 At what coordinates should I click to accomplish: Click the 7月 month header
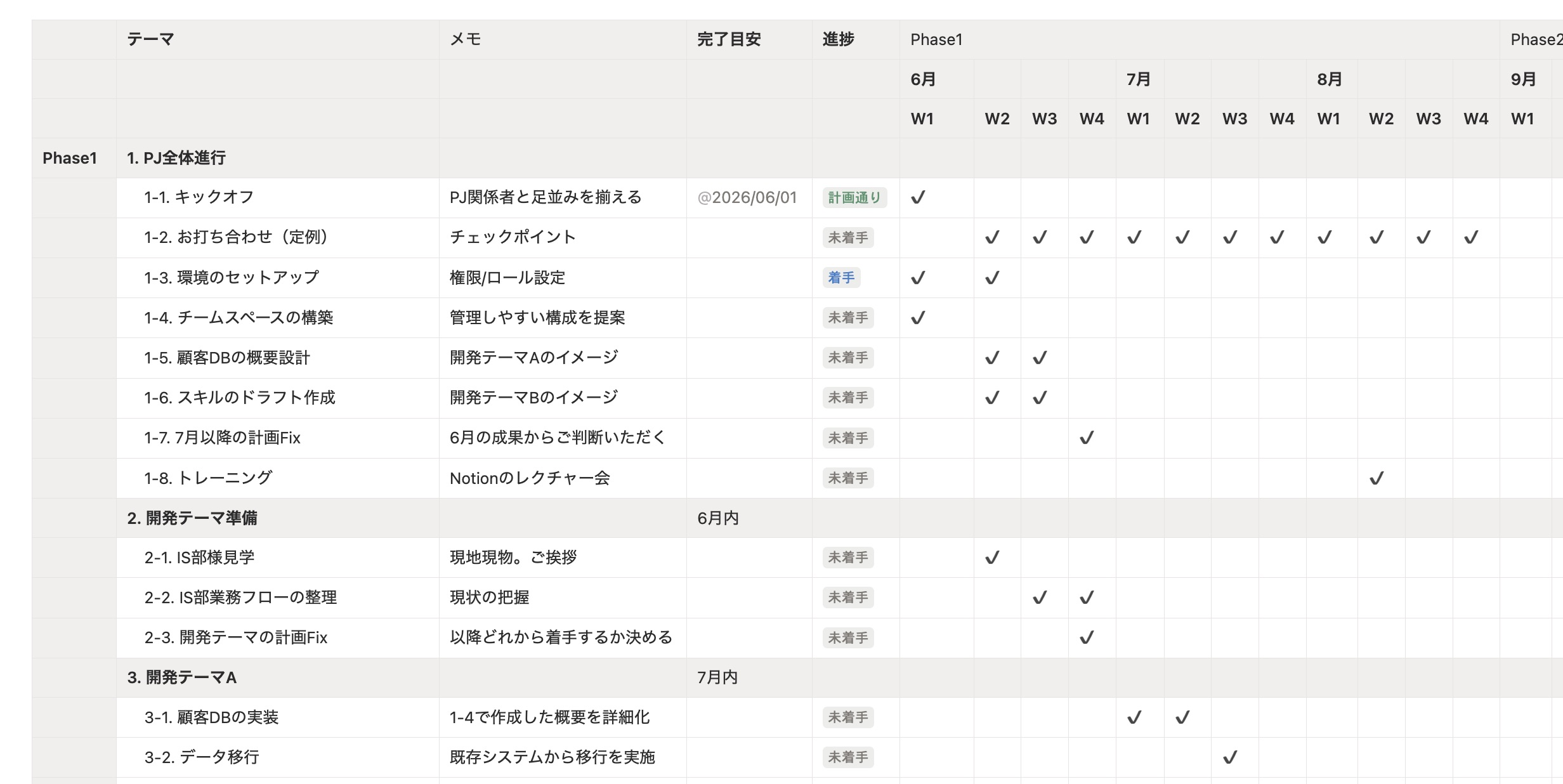point(1140,79)
